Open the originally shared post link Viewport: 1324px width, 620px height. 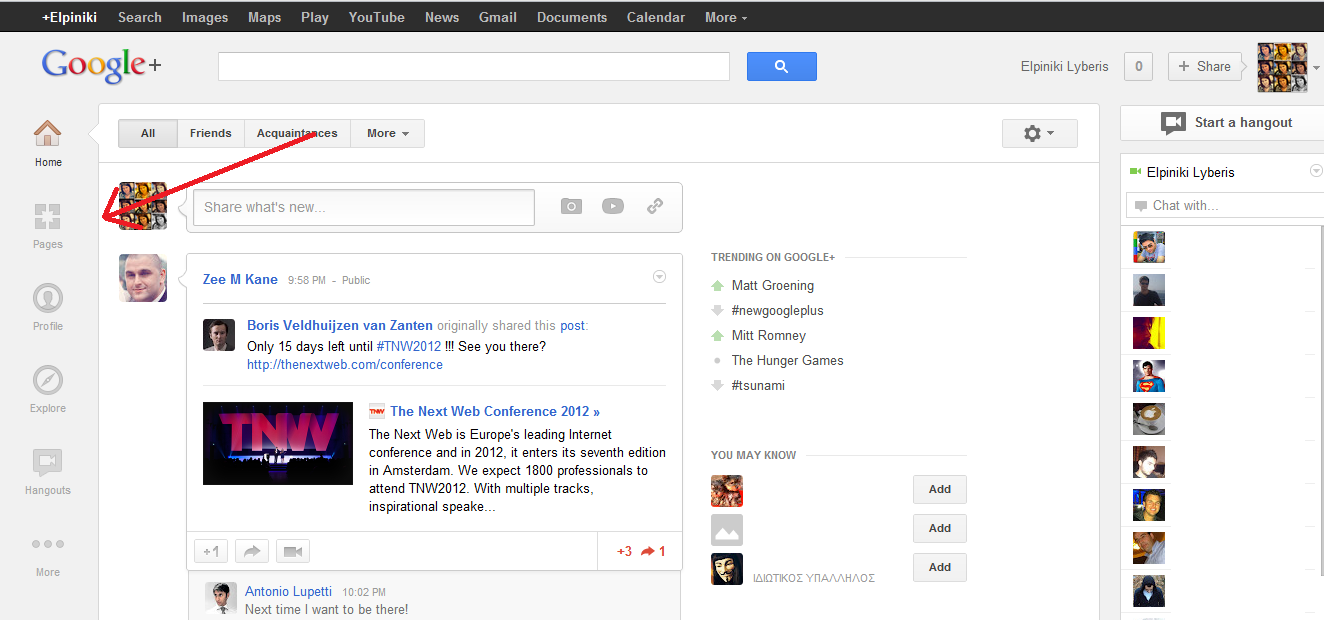click(x=573, y=325)
